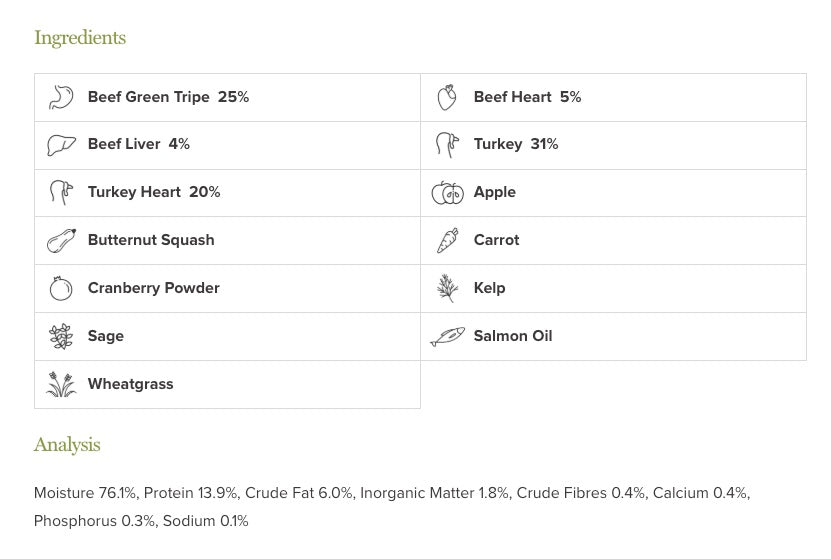Viewport: 831px width, 559px height.
Task: Click the Phosphorus 0.3%, Sodium 0.1% line
Action: tap(141, 521)
